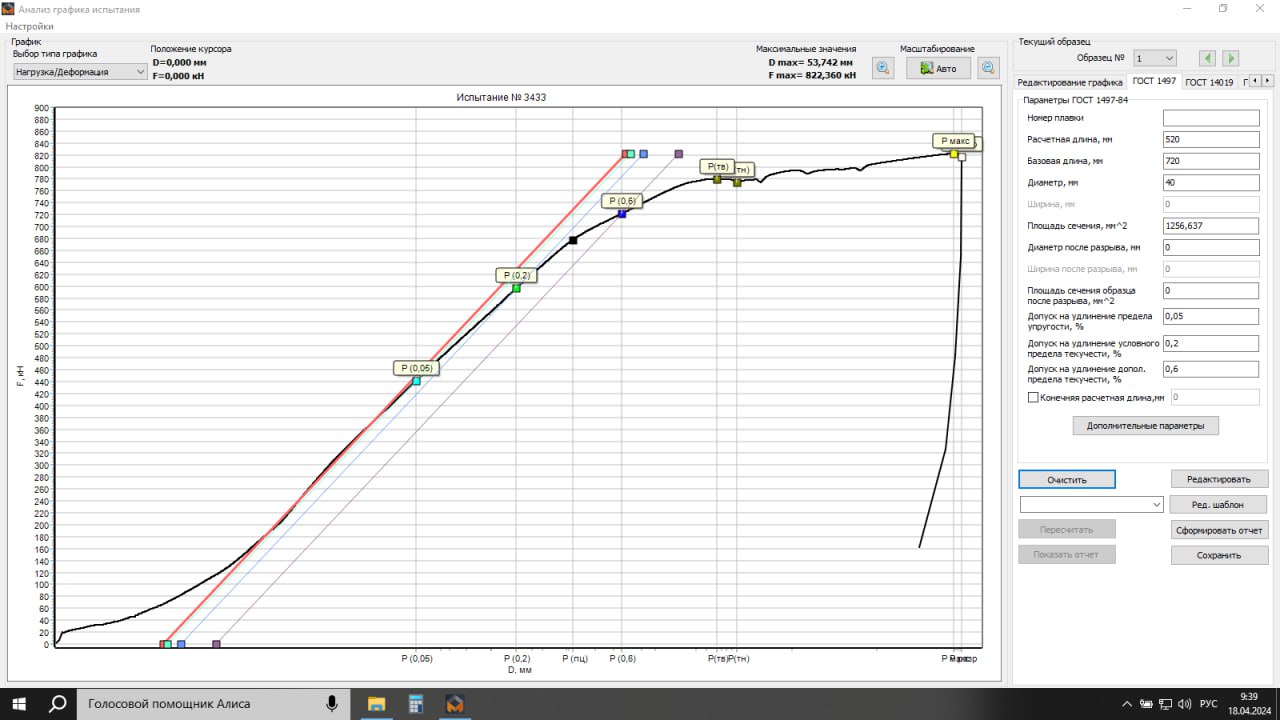Click the Ред. шаблон button

[x=1219, y=504]
